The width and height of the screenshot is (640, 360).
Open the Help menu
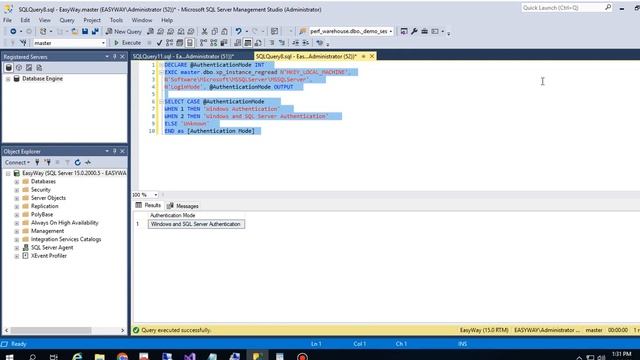(x=167, y=20)
